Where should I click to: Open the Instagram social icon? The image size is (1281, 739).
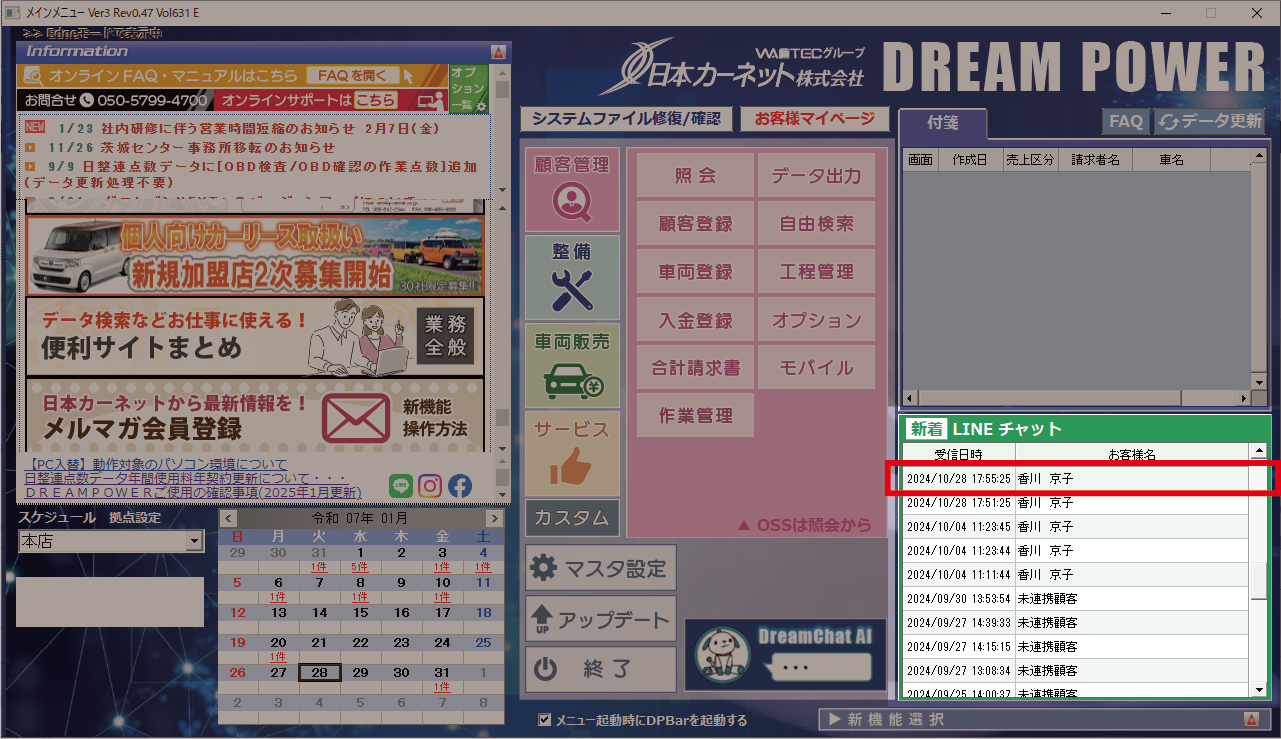[430, 486]
